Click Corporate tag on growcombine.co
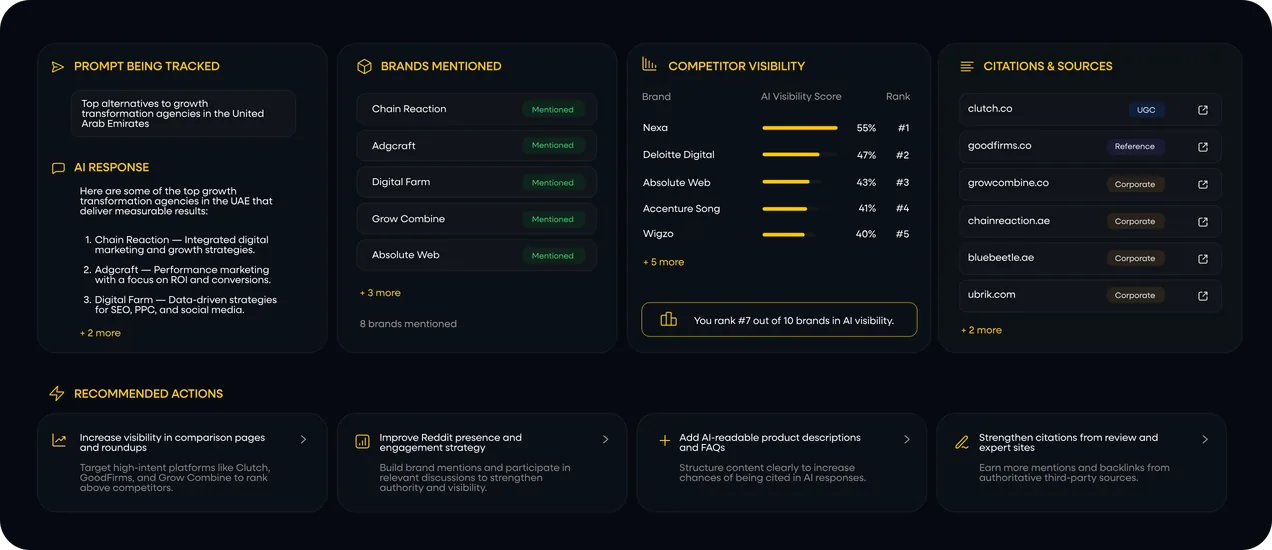 click(x=1135, y=184)
